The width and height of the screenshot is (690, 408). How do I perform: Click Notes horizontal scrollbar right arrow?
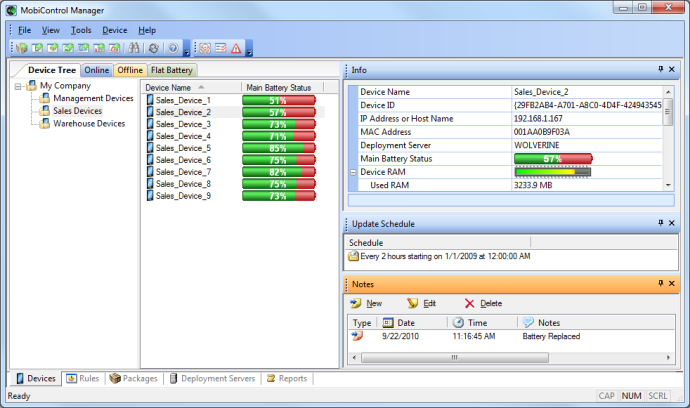click(x=668, y=357)
